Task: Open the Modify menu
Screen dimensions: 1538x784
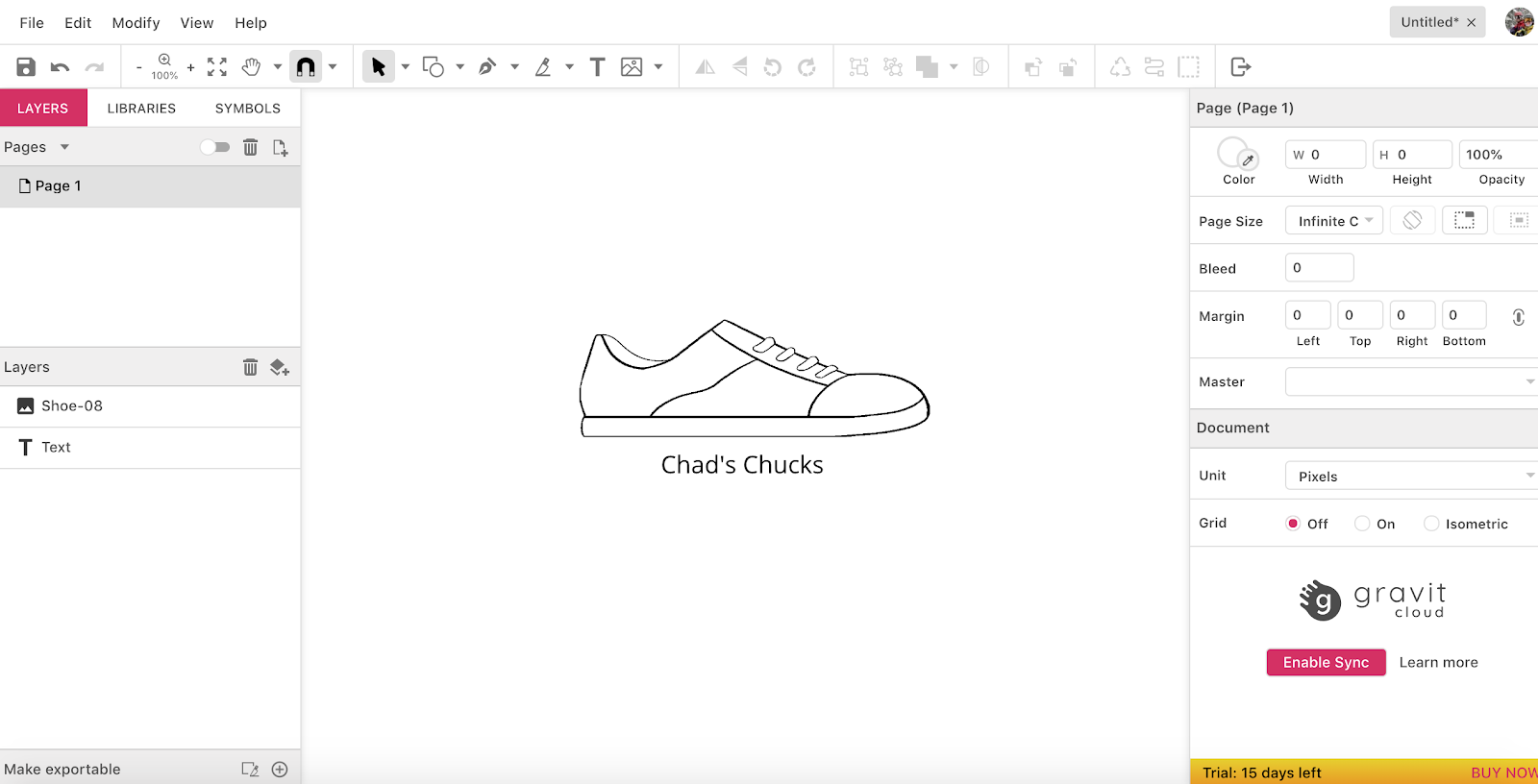Action: point(136,22)
